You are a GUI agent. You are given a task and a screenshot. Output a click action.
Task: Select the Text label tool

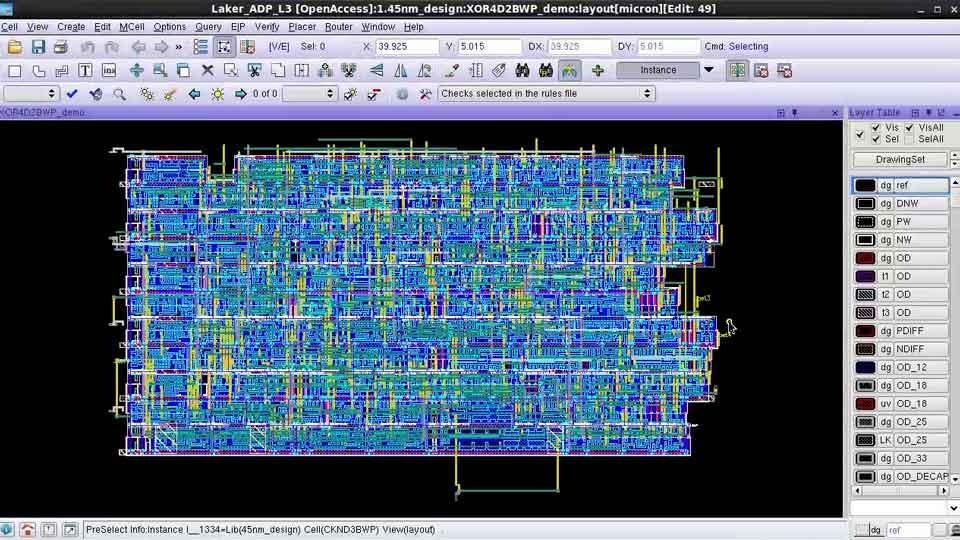pos(85,70)
